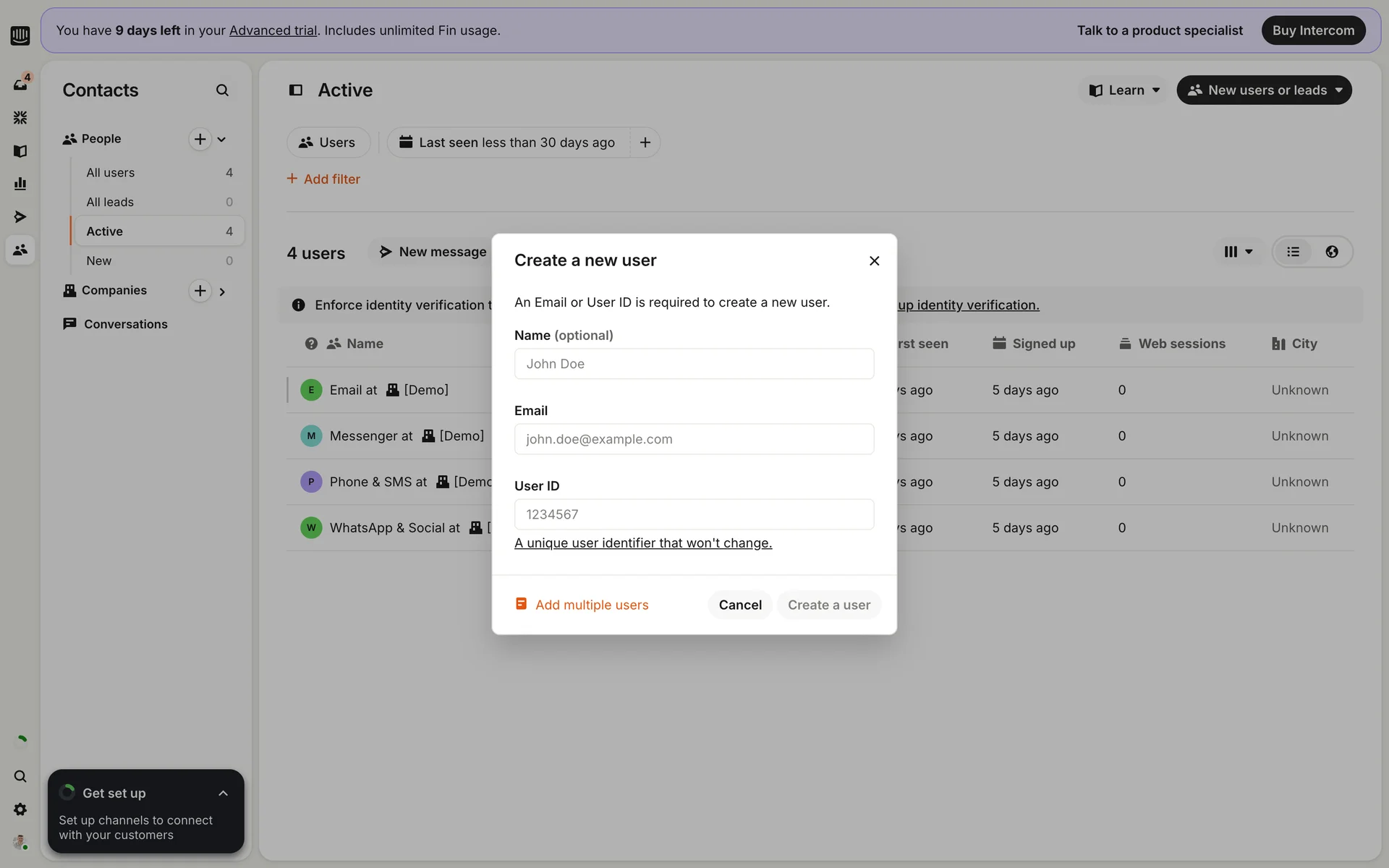Click the Knowledge book icon in sidebar
This screenshot has width=1389, height=868.
pyautogui.click(x=20, y=151)
